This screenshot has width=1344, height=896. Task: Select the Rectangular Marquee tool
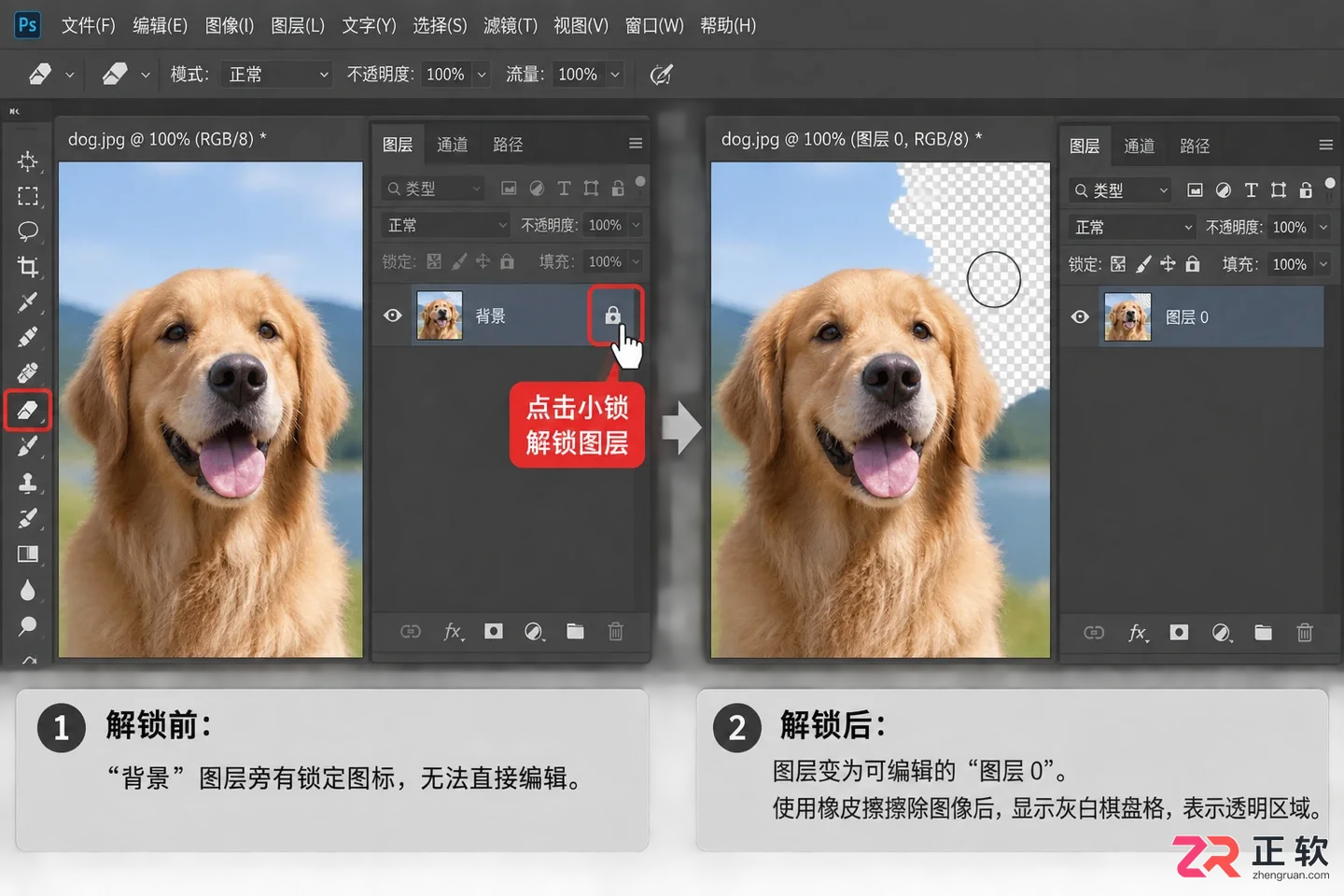click(x=28, y=196)
